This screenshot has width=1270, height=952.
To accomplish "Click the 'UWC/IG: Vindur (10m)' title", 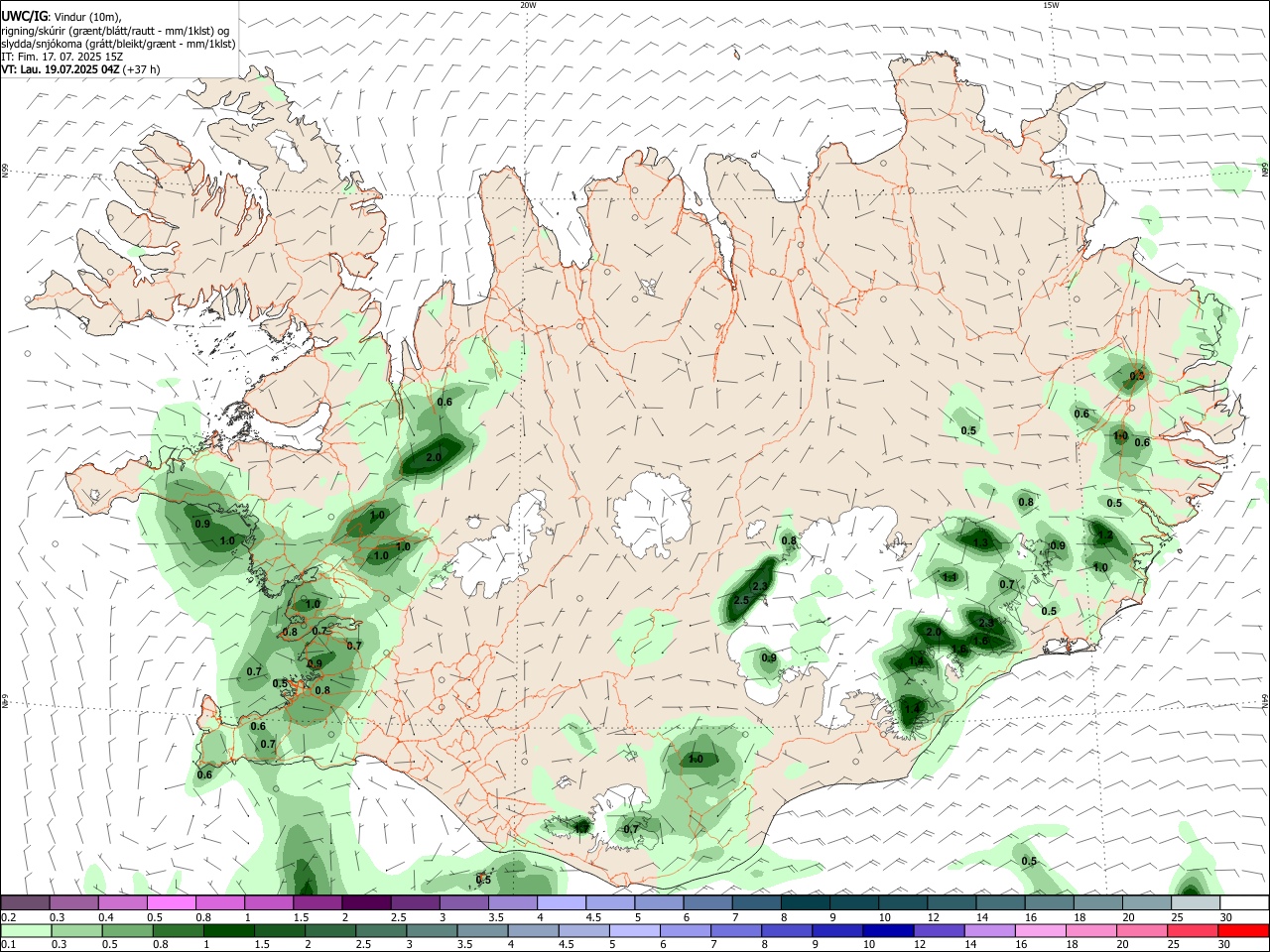I will [x=62, y=16].
